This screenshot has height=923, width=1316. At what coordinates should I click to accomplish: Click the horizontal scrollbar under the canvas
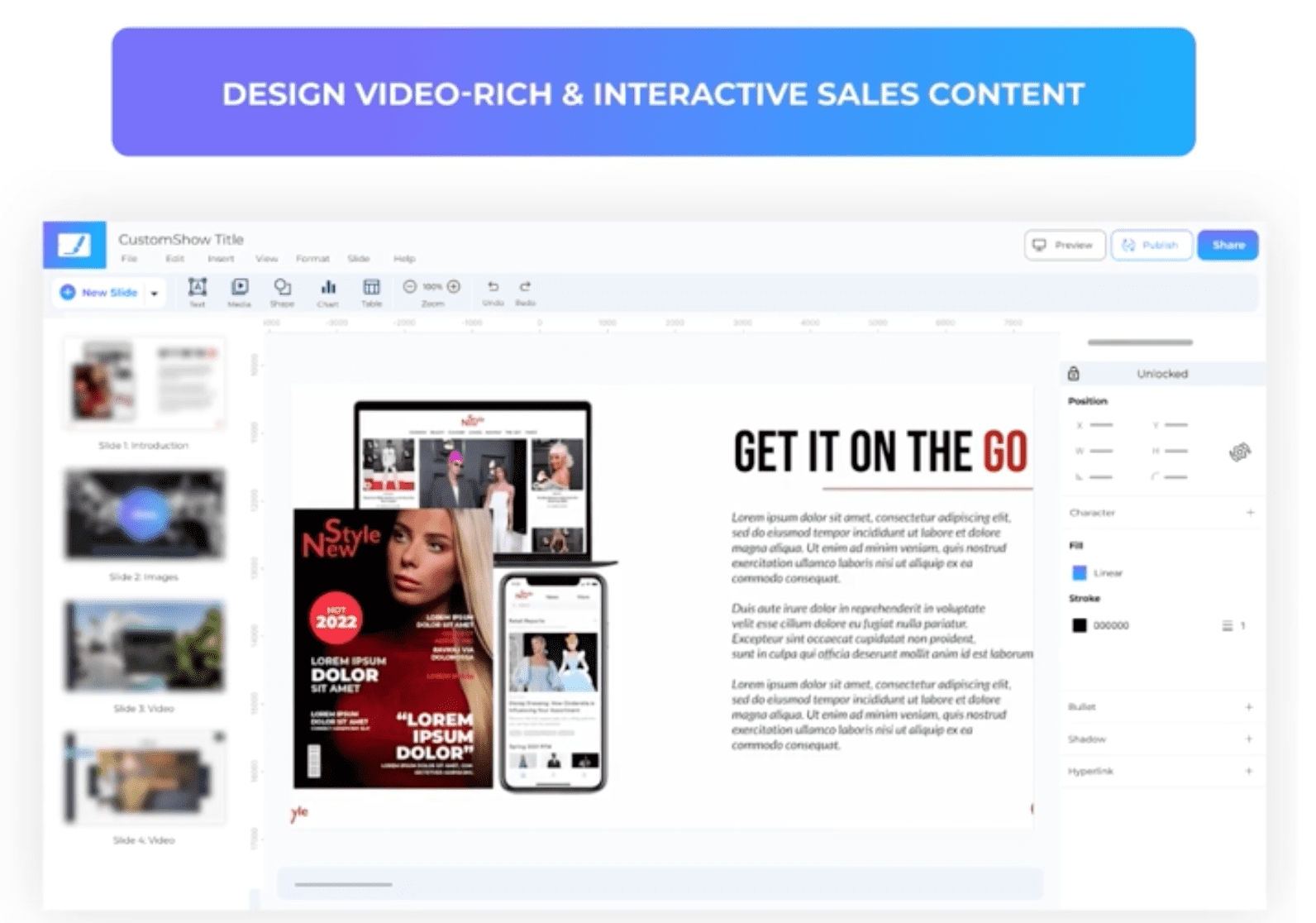(343, 884)
